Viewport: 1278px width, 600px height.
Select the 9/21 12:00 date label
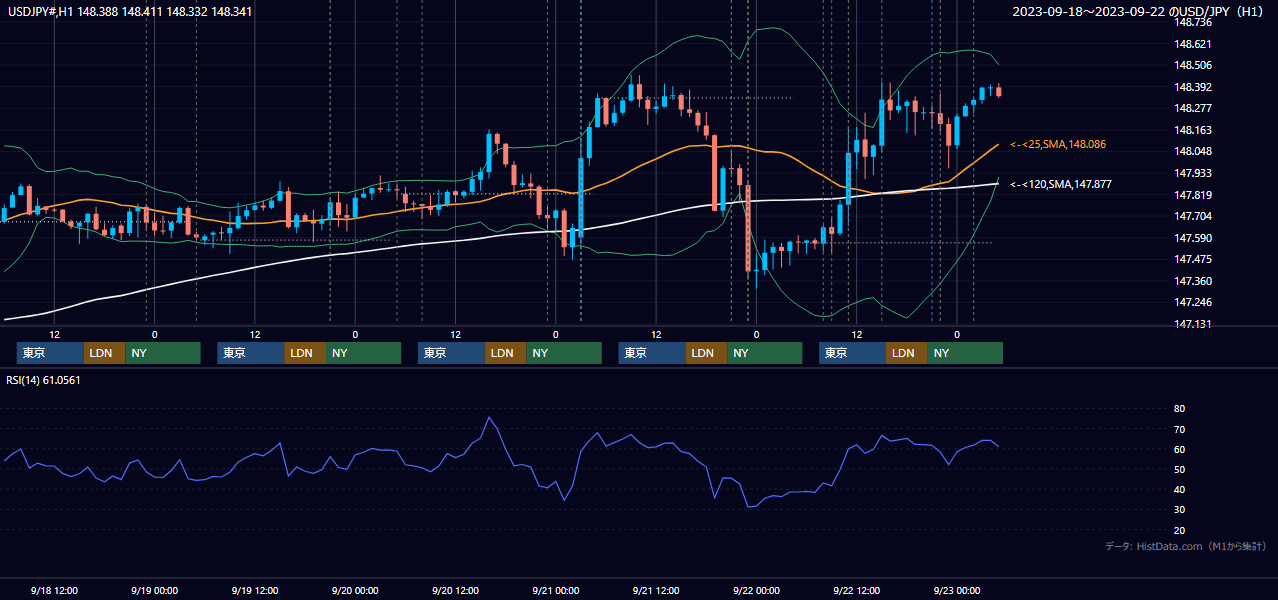[655, 590]
